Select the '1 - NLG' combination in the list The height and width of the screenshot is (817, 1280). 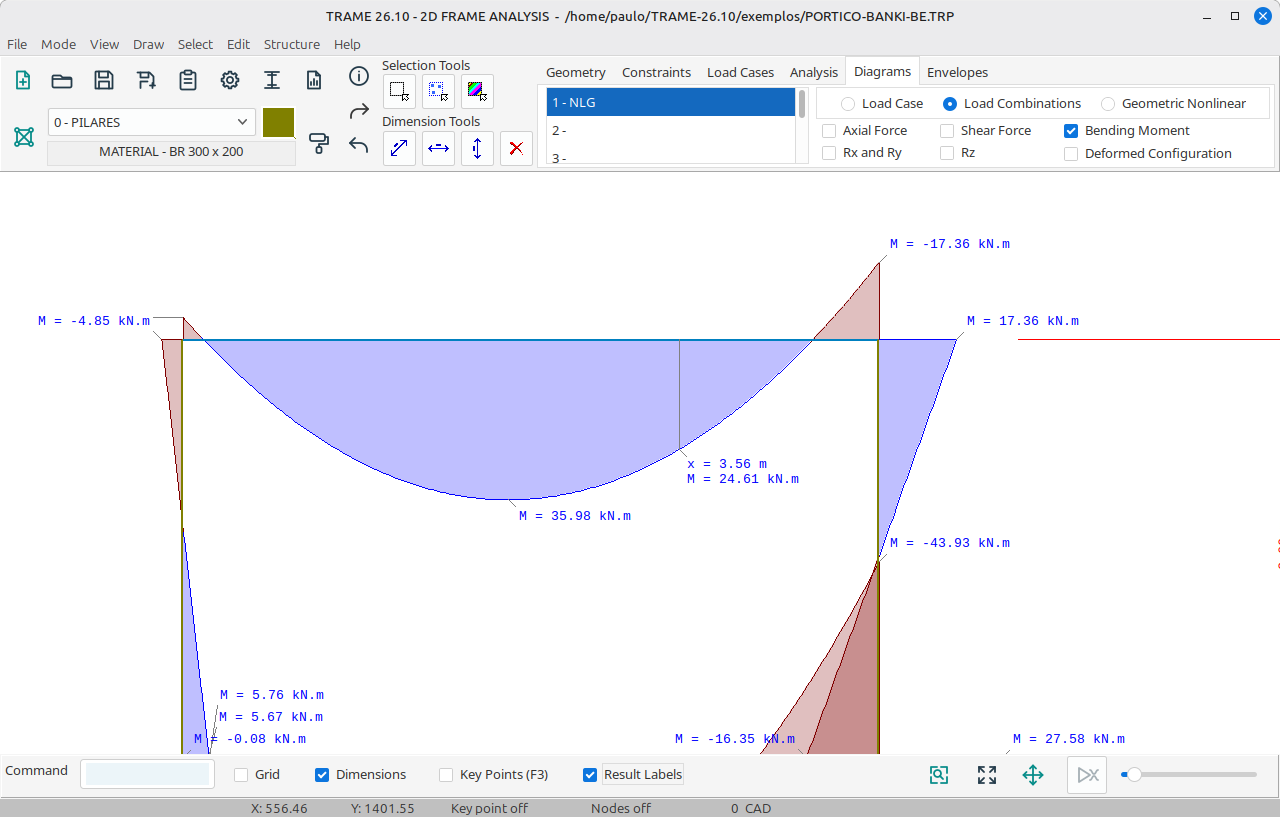[671, 103]
